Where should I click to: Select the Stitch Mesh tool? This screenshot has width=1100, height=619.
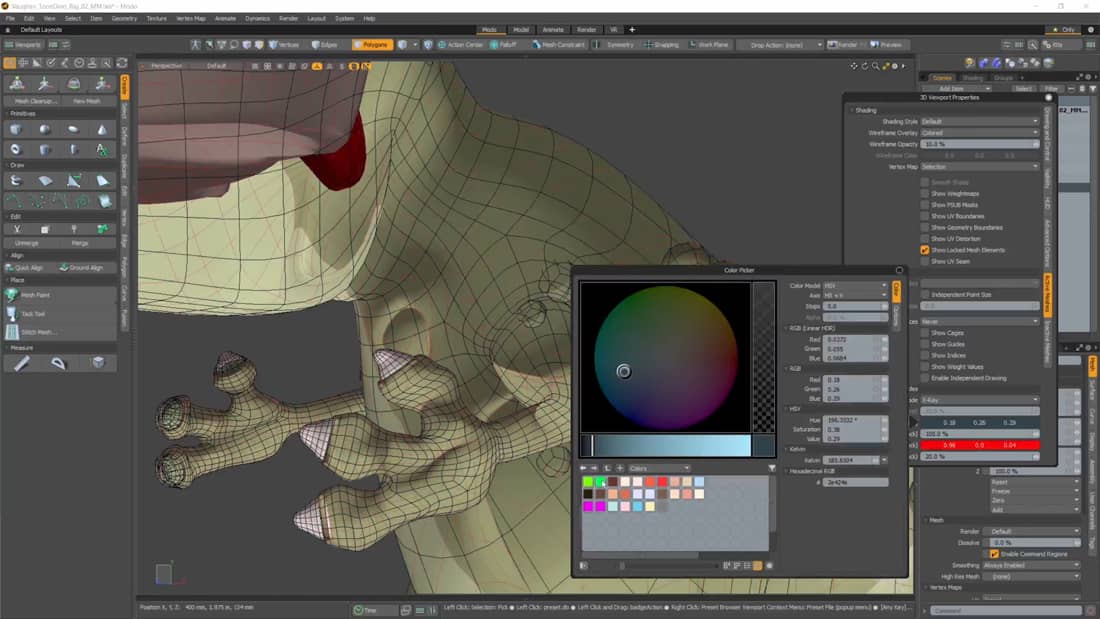tap(60, 332)
